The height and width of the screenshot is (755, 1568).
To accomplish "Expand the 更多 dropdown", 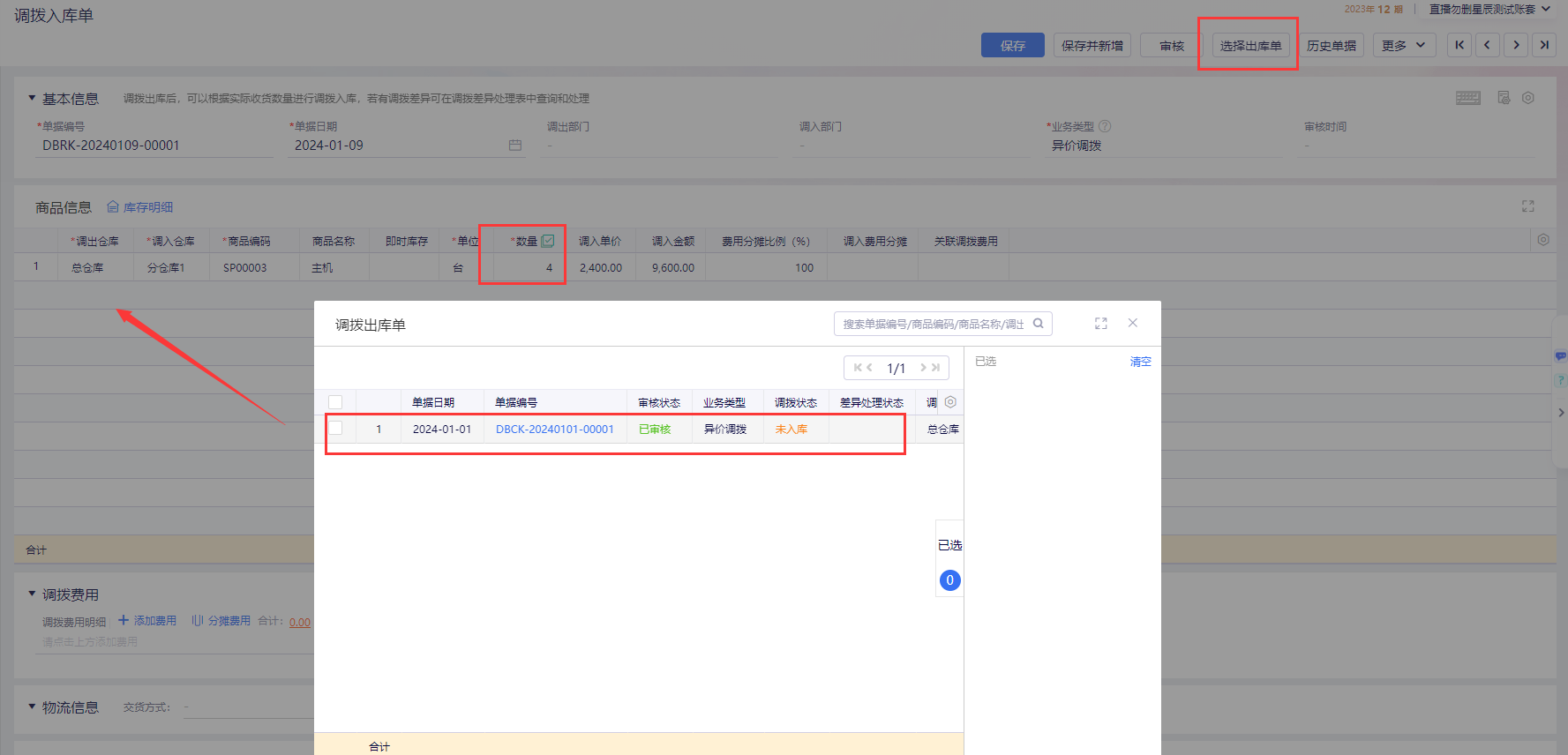I will [1404, 45].
